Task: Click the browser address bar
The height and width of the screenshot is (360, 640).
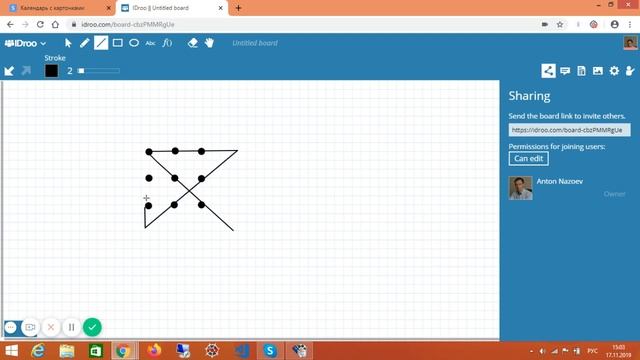Action: click(302, 24)
